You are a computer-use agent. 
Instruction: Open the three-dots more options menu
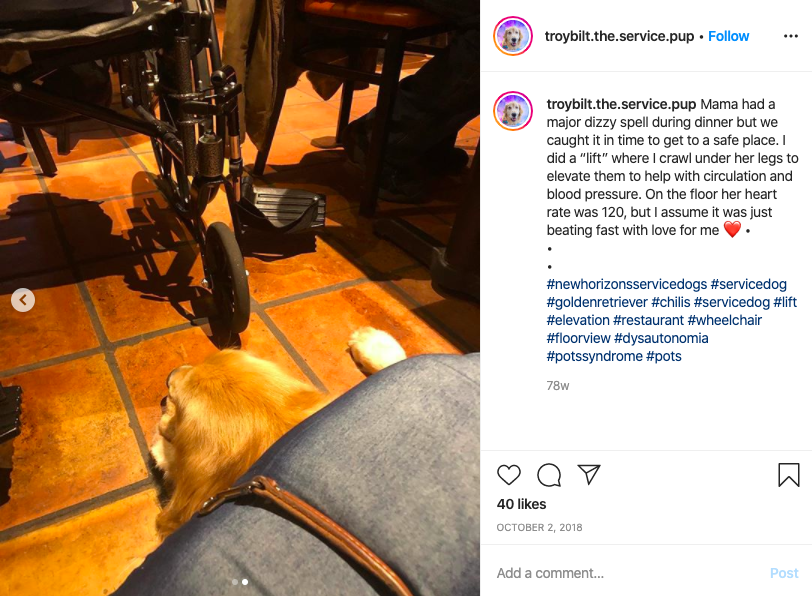tap(791, 36)
